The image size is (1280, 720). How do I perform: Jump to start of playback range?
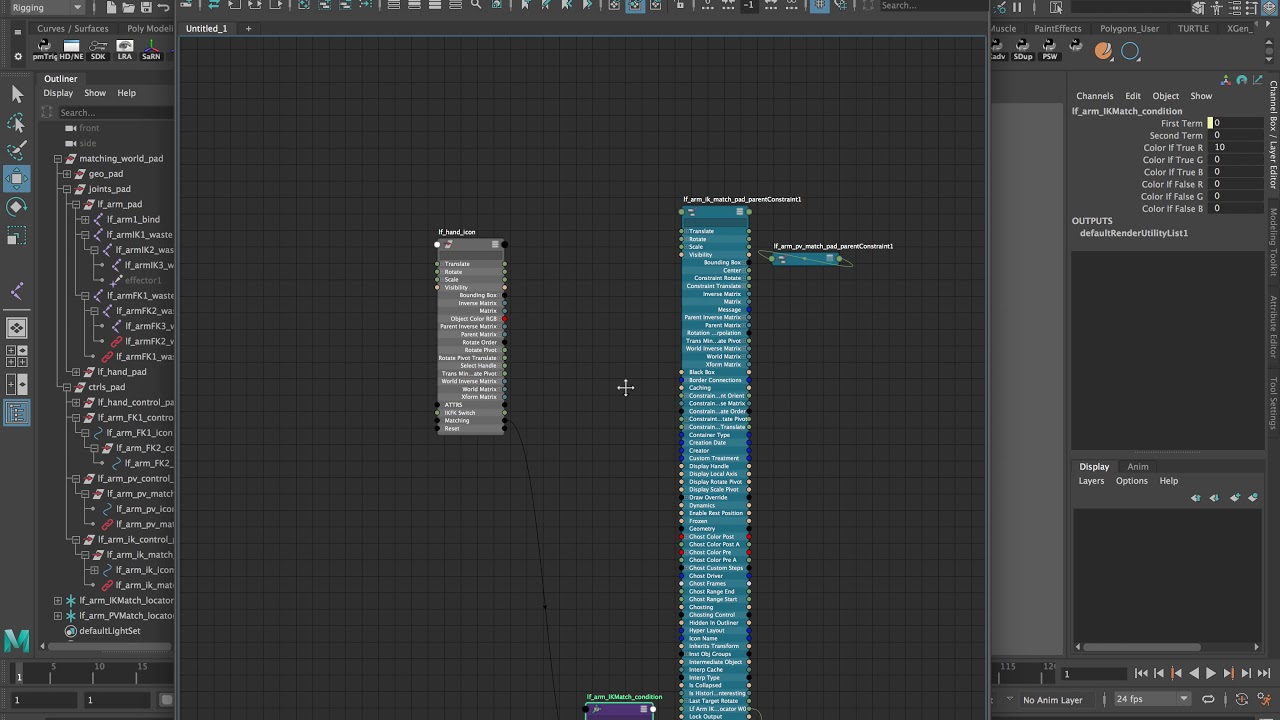coord(1141,674)
